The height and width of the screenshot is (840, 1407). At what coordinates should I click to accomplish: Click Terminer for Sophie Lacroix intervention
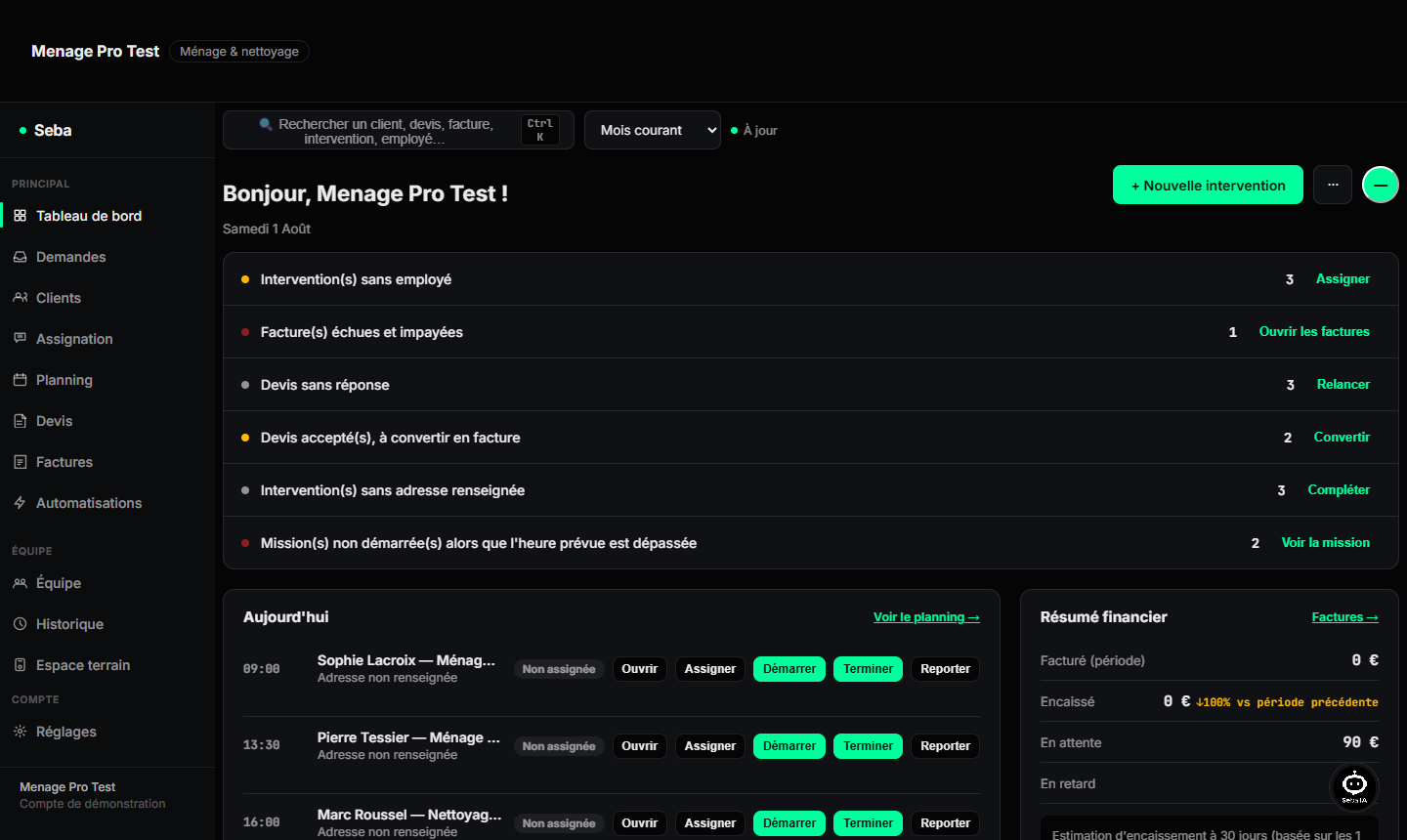click(x=869, y=669)
